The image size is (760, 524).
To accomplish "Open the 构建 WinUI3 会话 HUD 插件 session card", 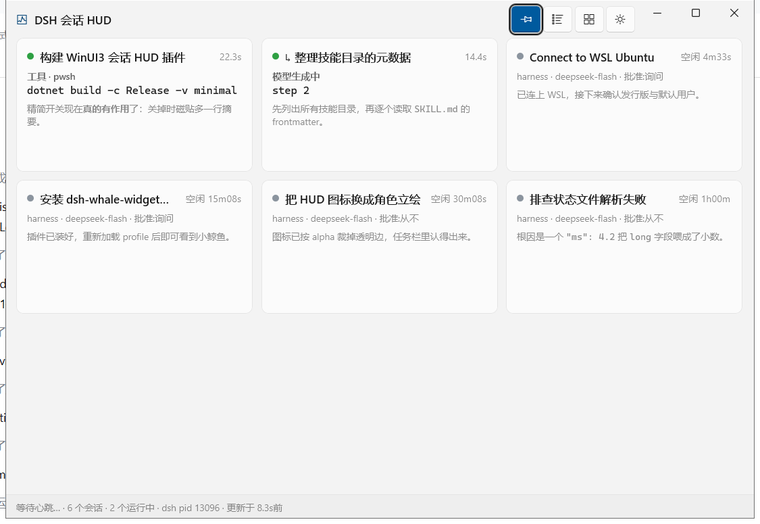I will [134, 105].
